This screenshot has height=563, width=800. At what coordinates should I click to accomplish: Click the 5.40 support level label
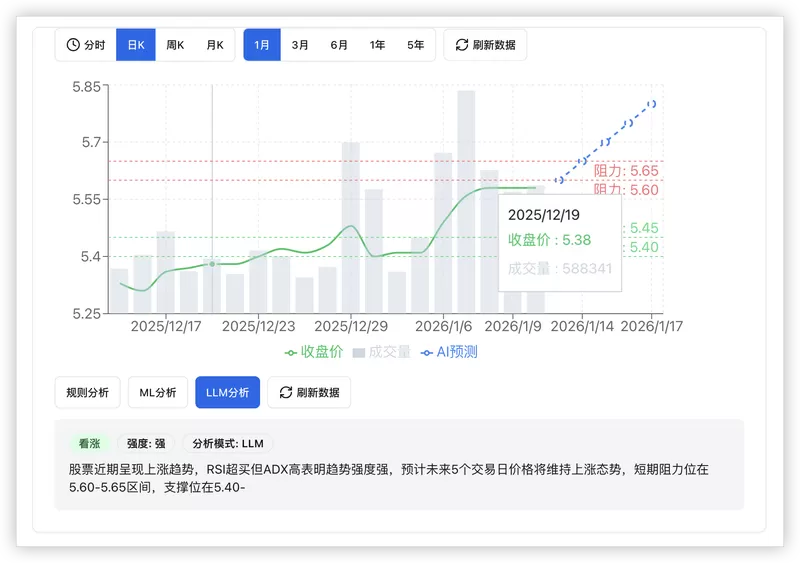tap(641, 248)
